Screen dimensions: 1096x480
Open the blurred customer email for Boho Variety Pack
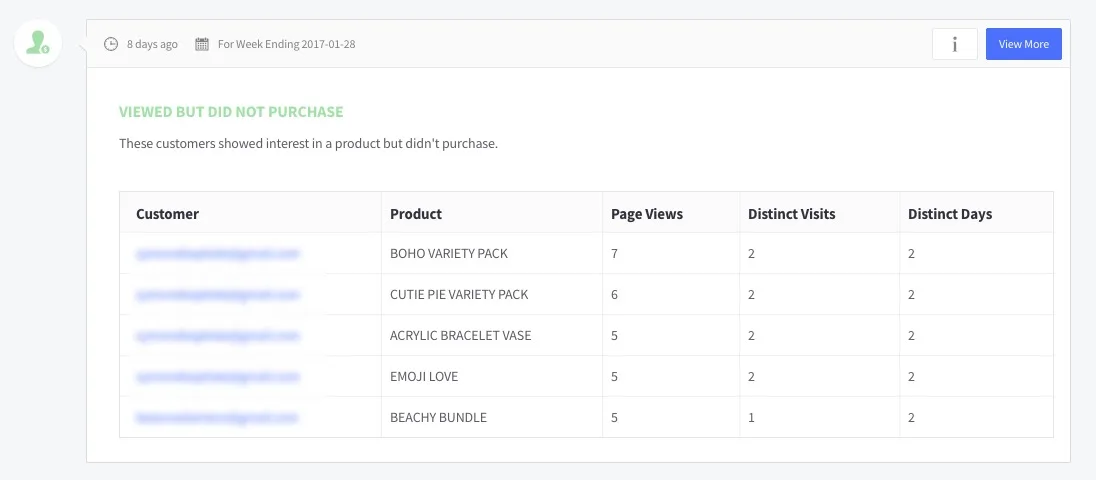pos(218,254)
